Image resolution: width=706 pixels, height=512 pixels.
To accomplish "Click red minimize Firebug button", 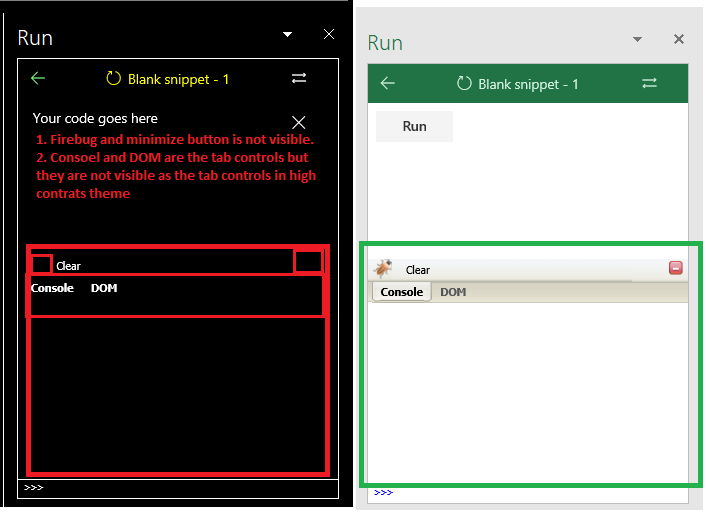I will tap(675, 268).
